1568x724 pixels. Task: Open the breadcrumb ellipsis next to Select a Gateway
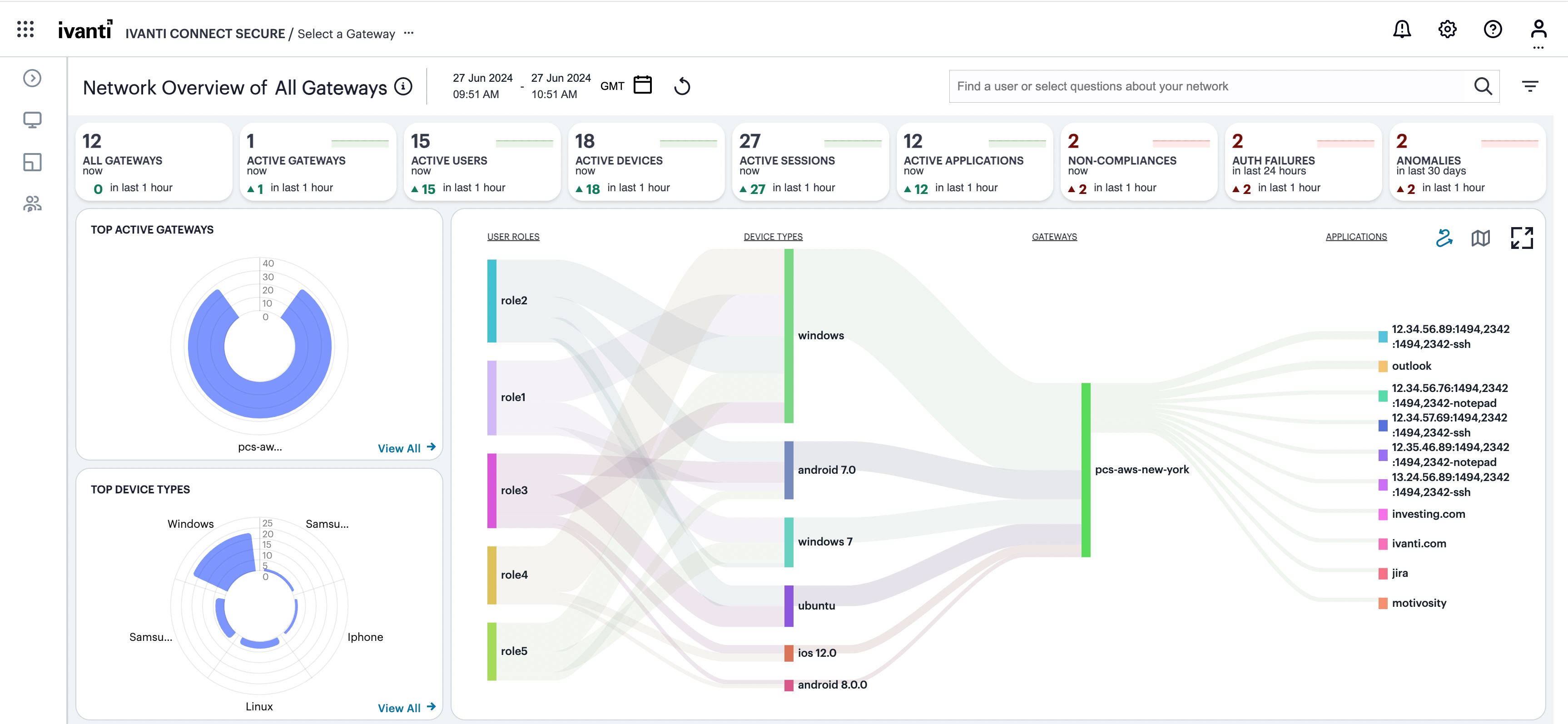click(409, 34)
